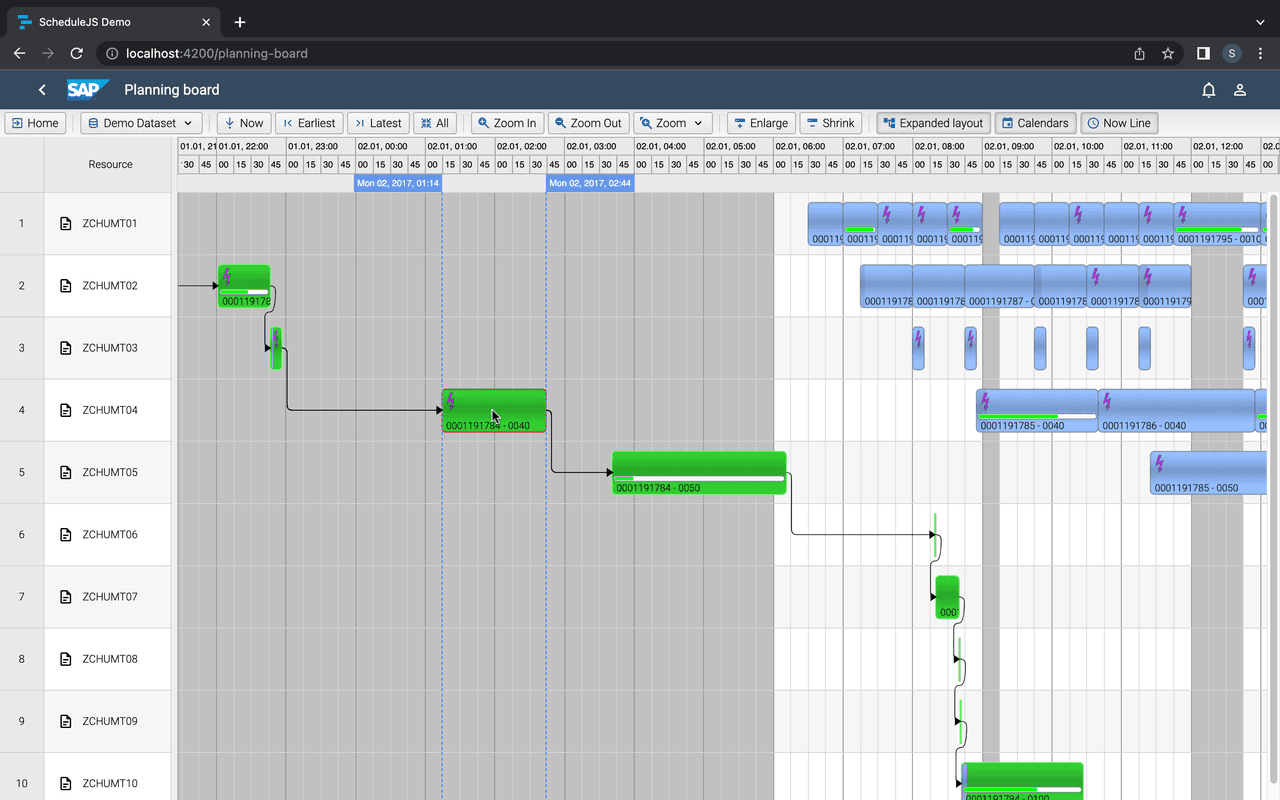Screen dimensions: 1280x800
Task: Select blue activity 0001191785 - 0040
Action: (1037, 411)
